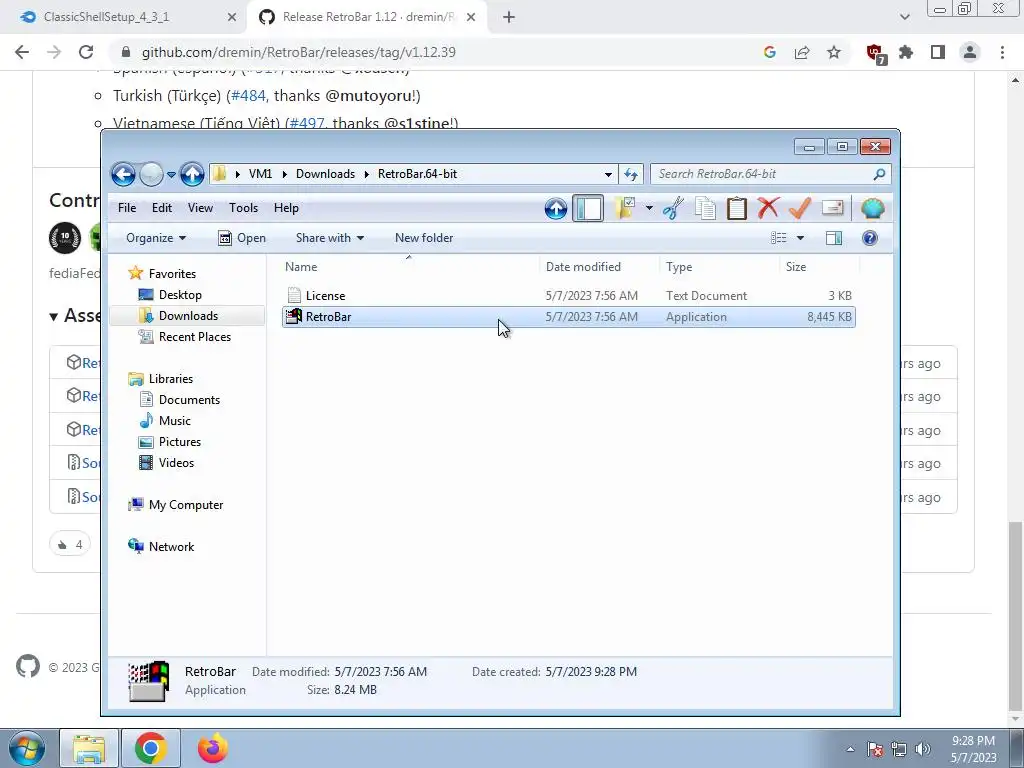Expand the view options dropdown arrow
This screenshot has width=1024, height=768.
click(800, 238)
